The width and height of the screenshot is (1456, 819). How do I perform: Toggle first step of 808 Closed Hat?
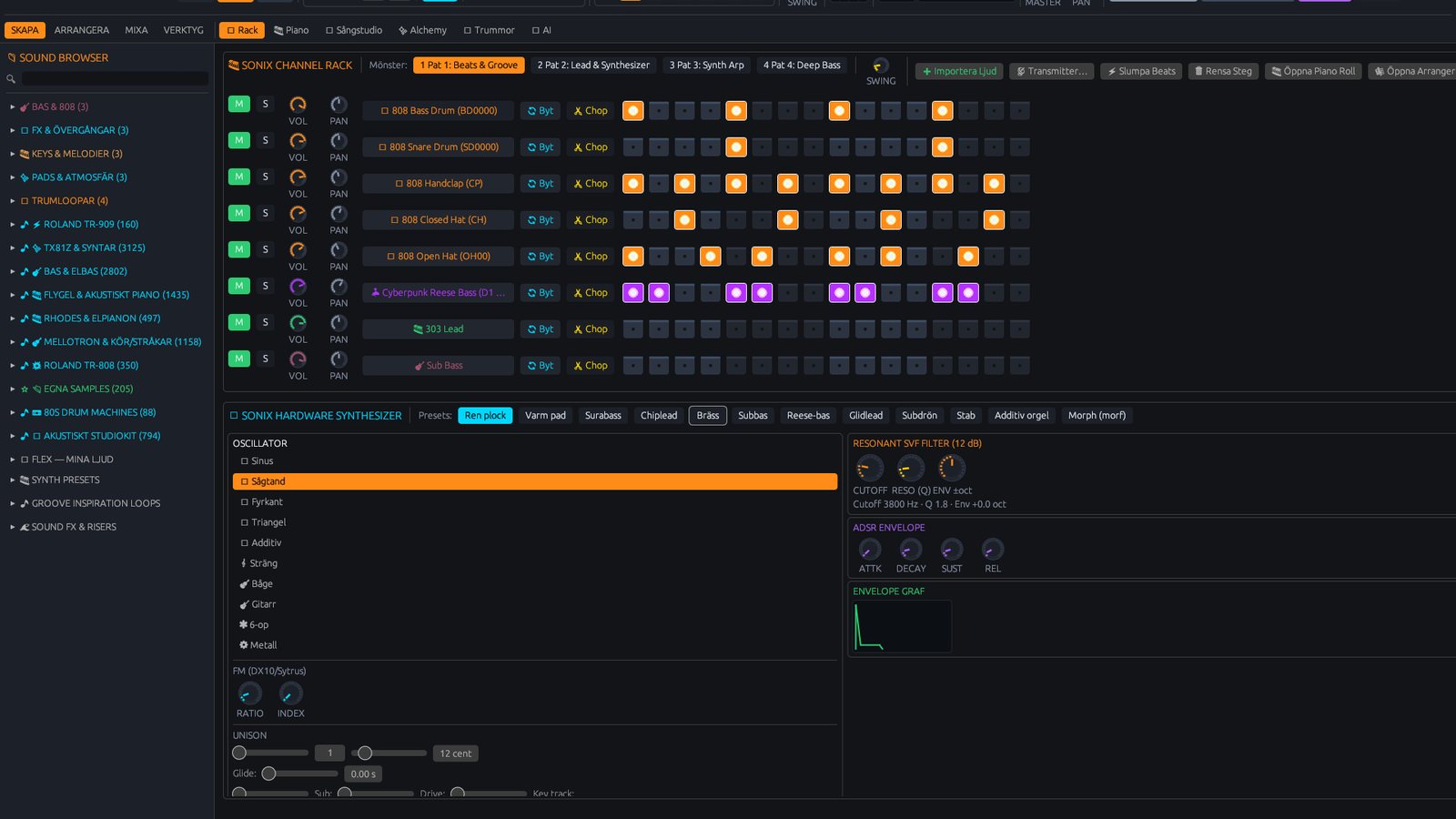(632, 220)
